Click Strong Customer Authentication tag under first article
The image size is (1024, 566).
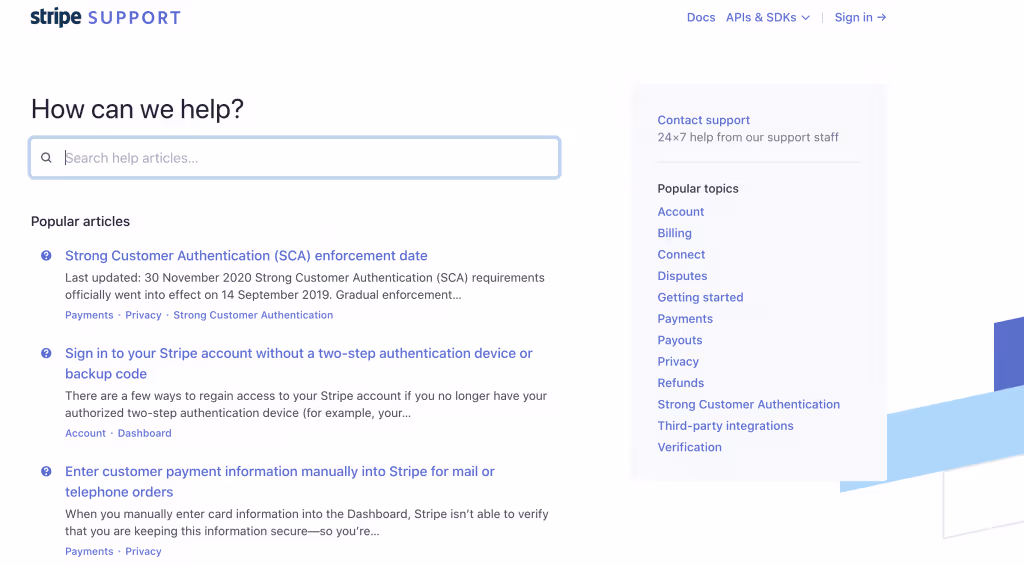[x=253, y=315]
